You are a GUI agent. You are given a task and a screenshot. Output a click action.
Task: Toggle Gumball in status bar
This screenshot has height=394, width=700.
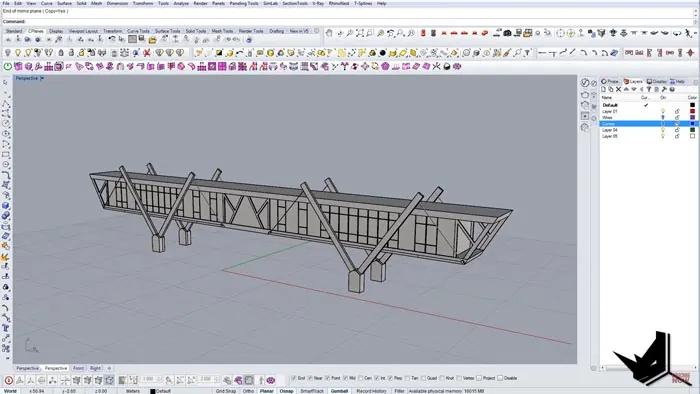click(339, 391)
